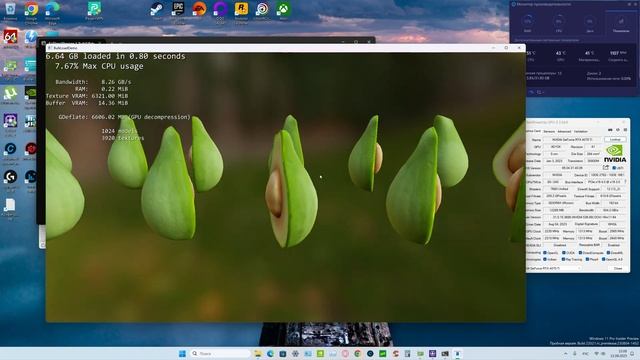
Task: Toggle the PhysX checkbox in GPU-Z
Action: (x=587, y=259)
